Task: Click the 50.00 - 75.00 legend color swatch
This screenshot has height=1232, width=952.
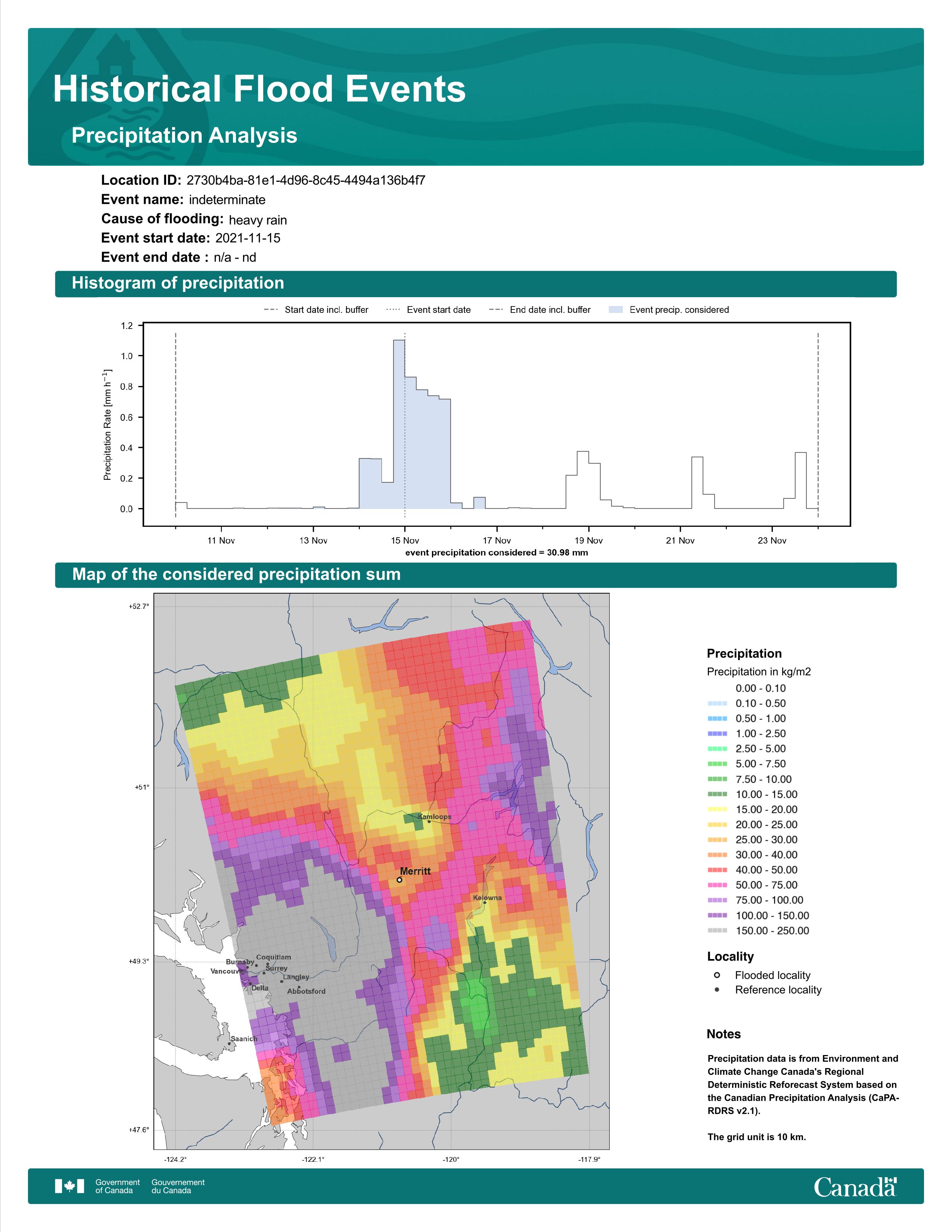Action: 717,885
